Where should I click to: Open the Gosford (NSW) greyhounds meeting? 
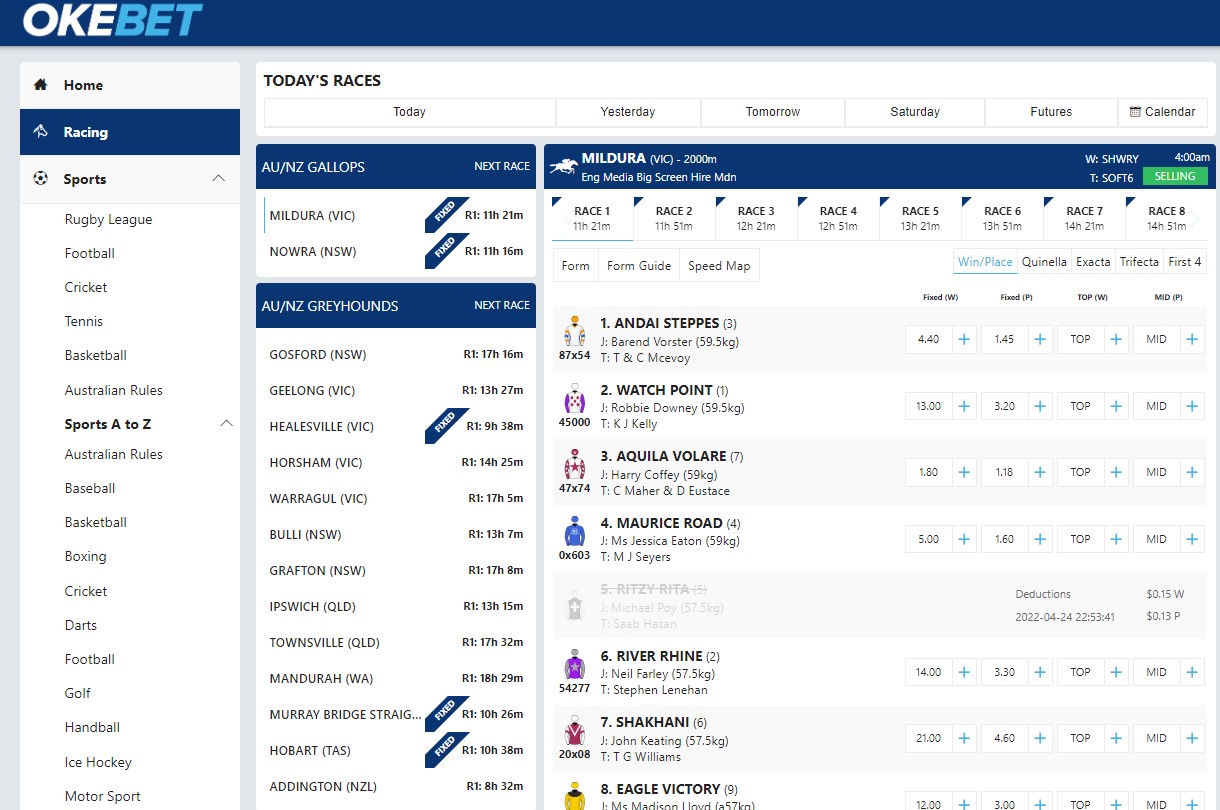tap(396, 354)
